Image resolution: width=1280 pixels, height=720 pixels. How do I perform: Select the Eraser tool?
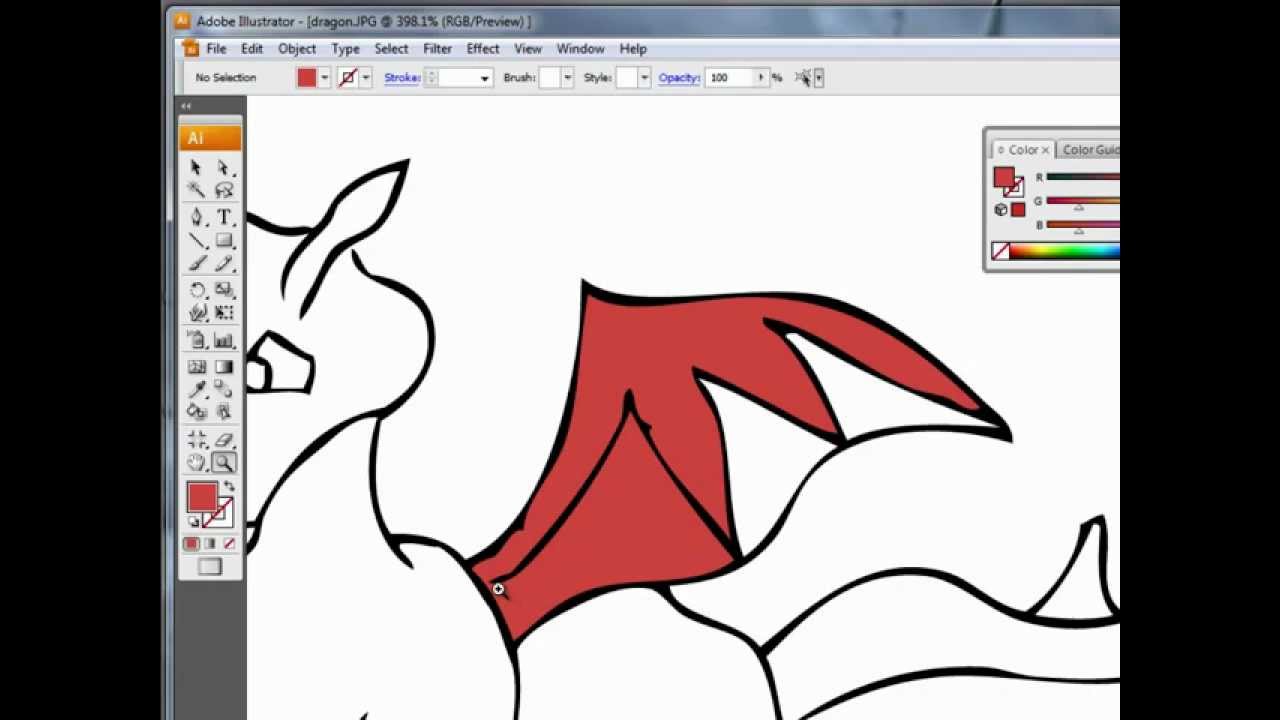[223, 439]
